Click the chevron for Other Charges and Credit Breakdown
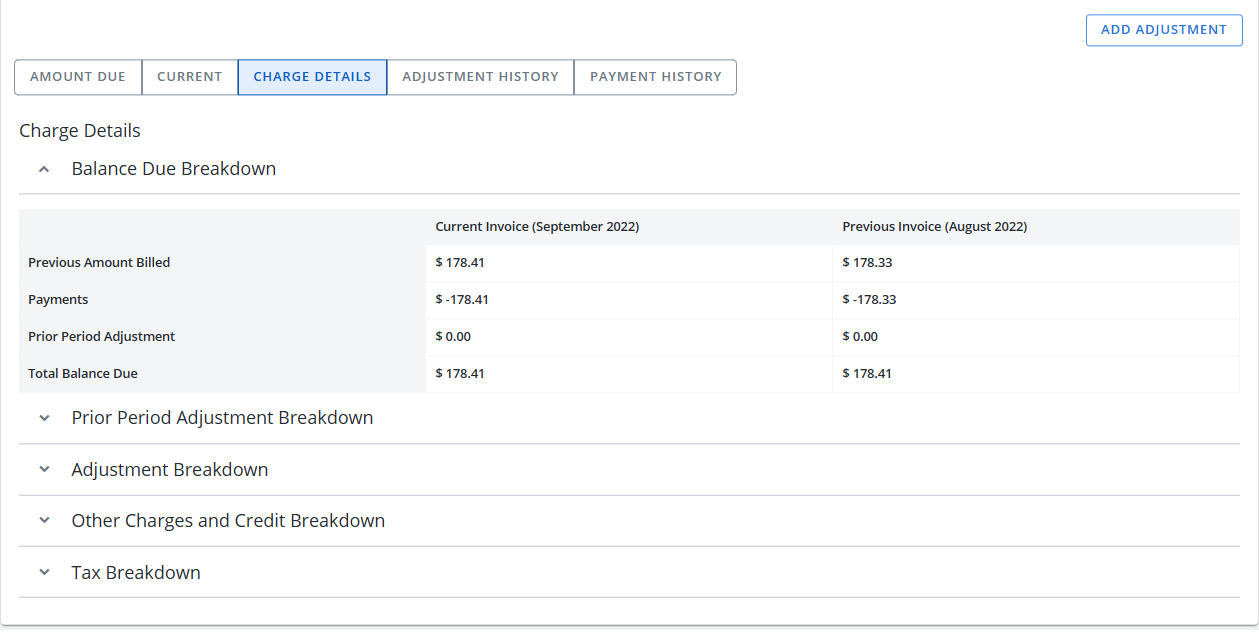The image size is (1259, 640). coord(44,521)
